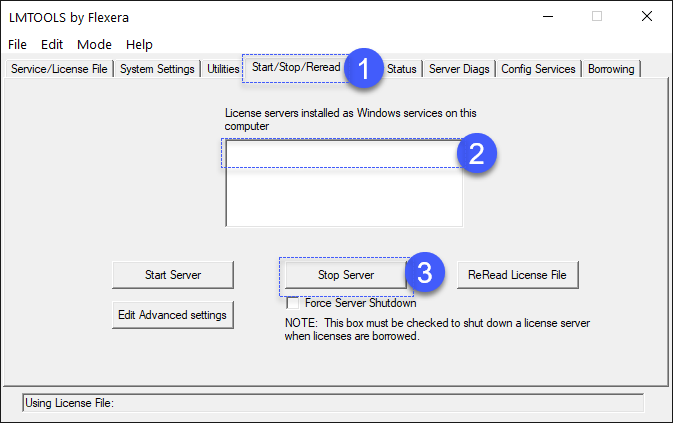Open the Edit menu

(x=52, y=44)
